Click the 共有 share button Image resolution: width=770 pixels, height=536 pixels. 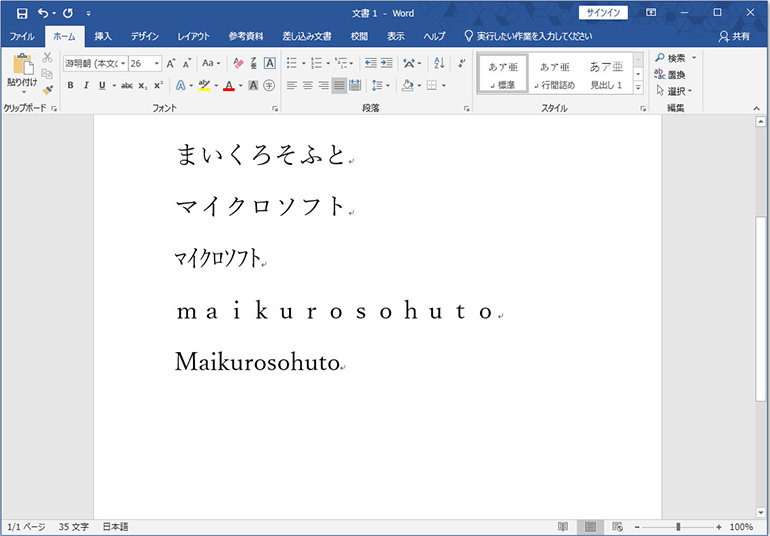[x=735, y=36]
